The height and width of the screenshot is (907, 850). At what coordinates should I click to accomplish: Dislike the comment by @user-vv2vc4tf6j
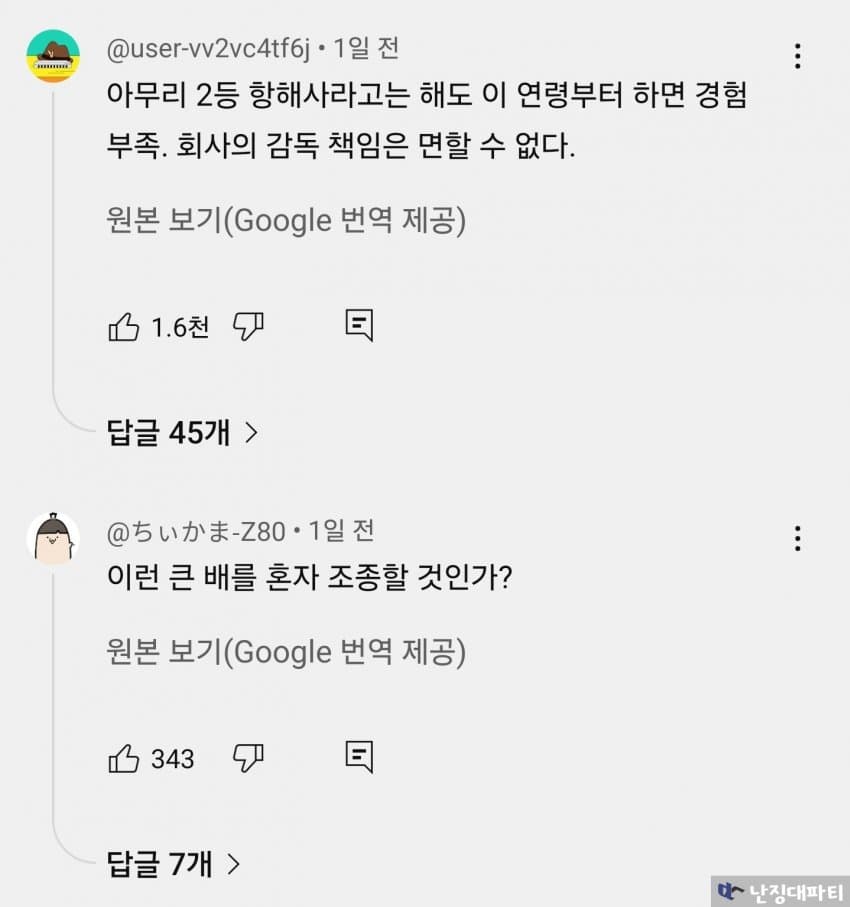248,326
